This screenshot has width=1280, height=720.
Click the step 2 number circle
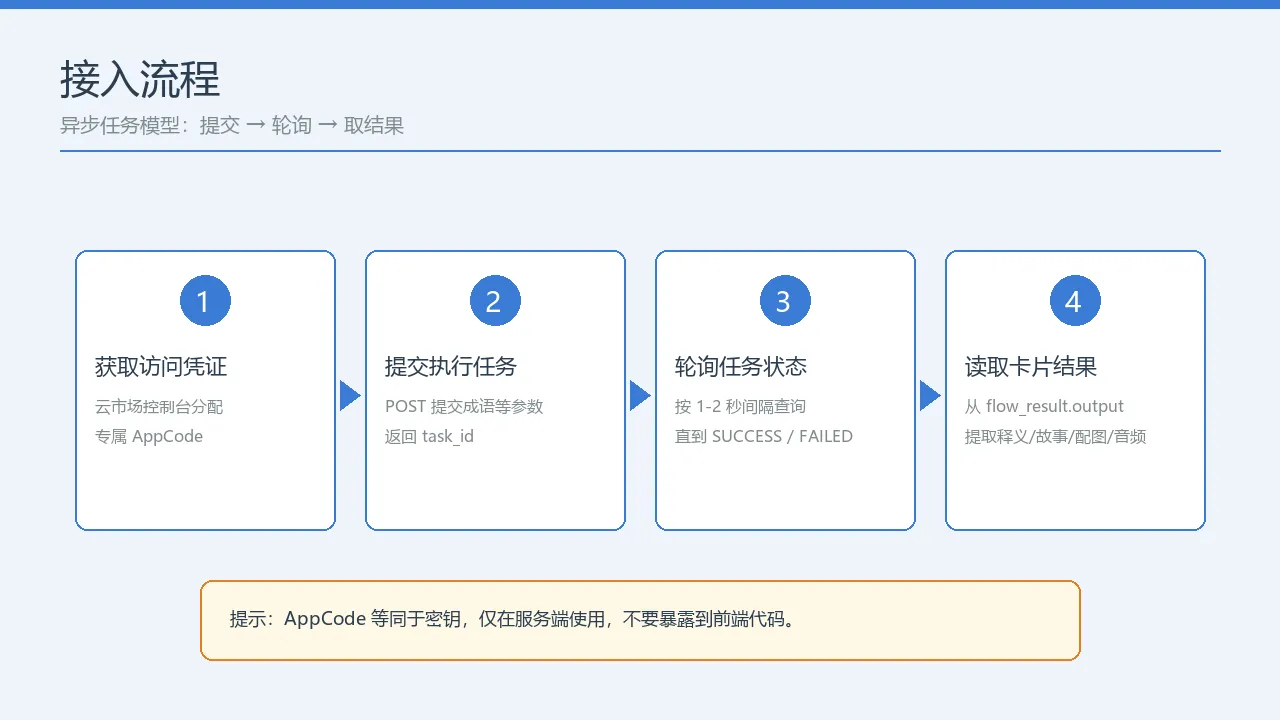tap(495, 301)
